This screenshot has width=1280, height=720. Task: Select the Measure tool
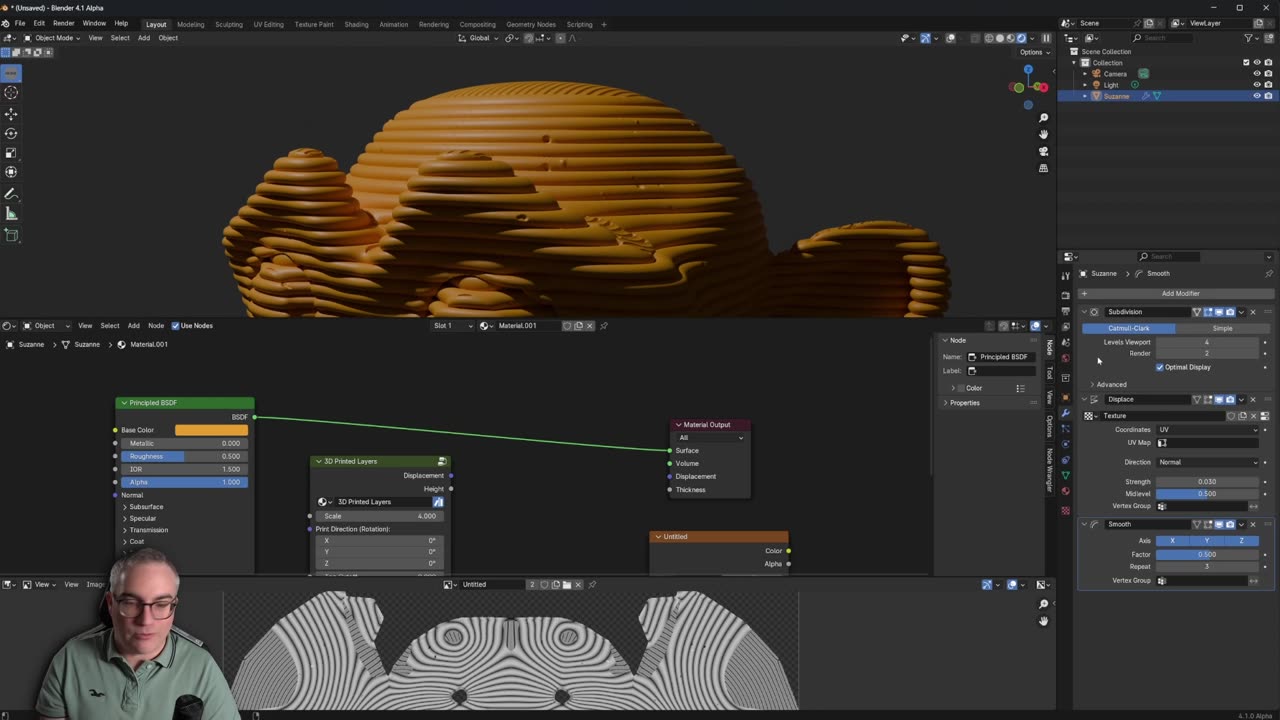click(x=11, y=214)
